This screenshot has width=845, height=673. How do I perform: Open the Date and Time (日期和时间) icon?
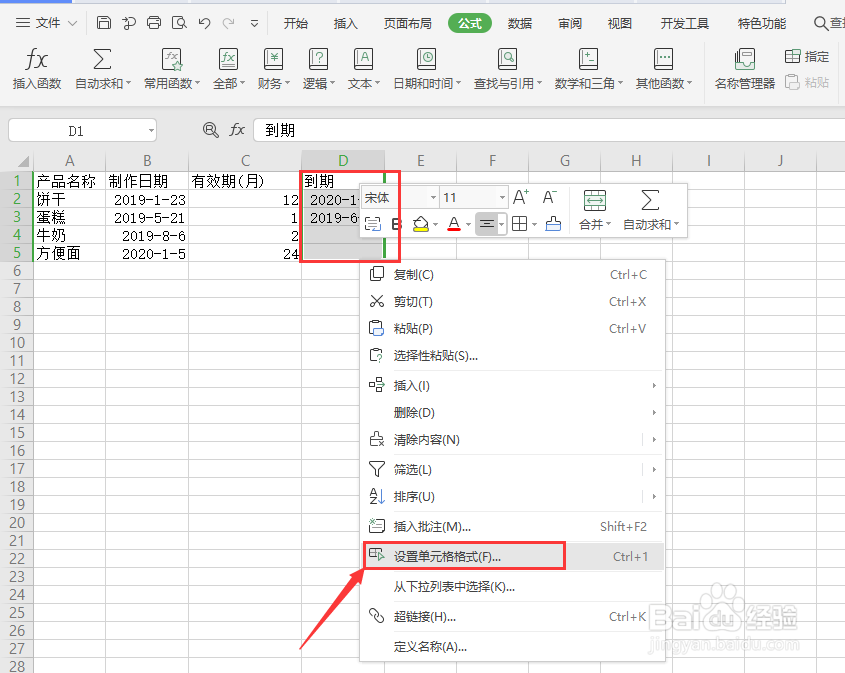click(426, 59)
